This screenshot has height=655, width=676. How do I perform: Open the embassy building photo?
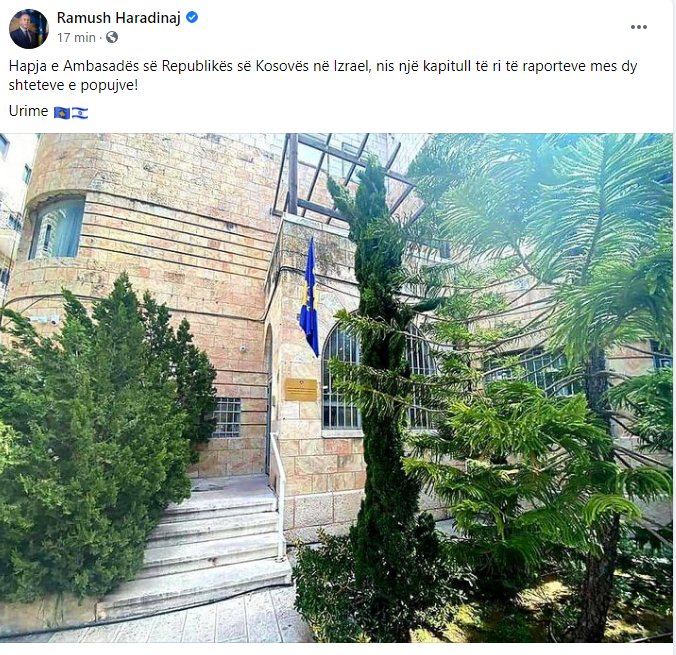[336, 388]
